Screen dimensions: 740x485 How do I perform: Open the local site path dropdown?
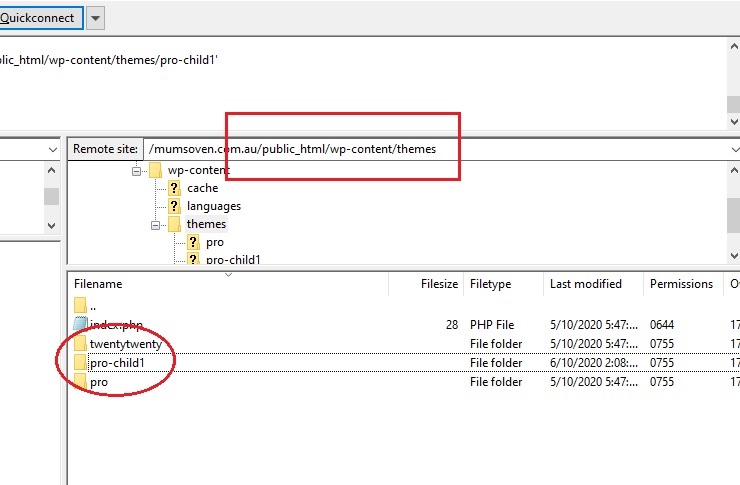(x=52, y=150)
